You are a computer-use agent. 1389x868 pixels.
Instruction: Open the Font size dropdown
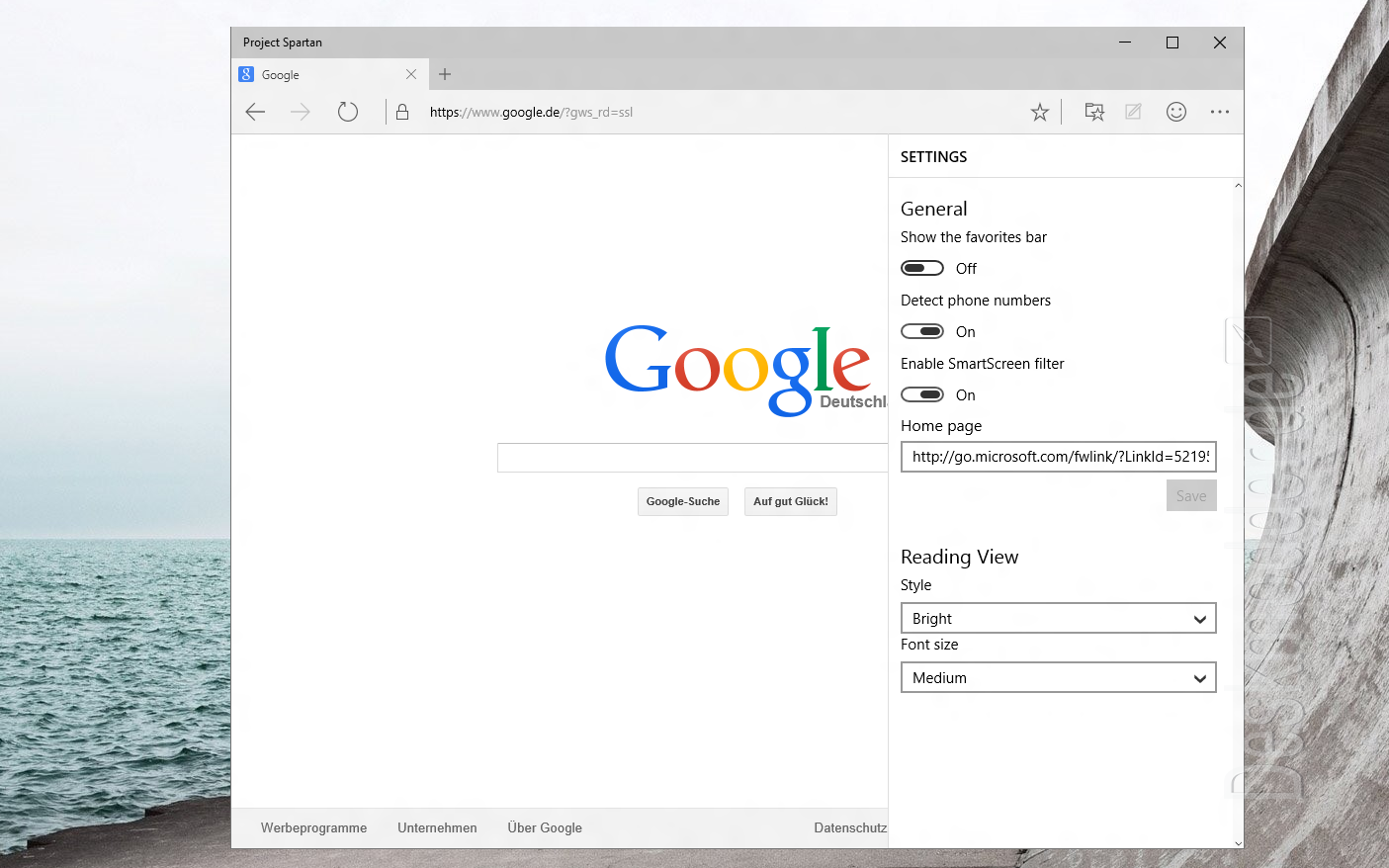(1058, 677)
